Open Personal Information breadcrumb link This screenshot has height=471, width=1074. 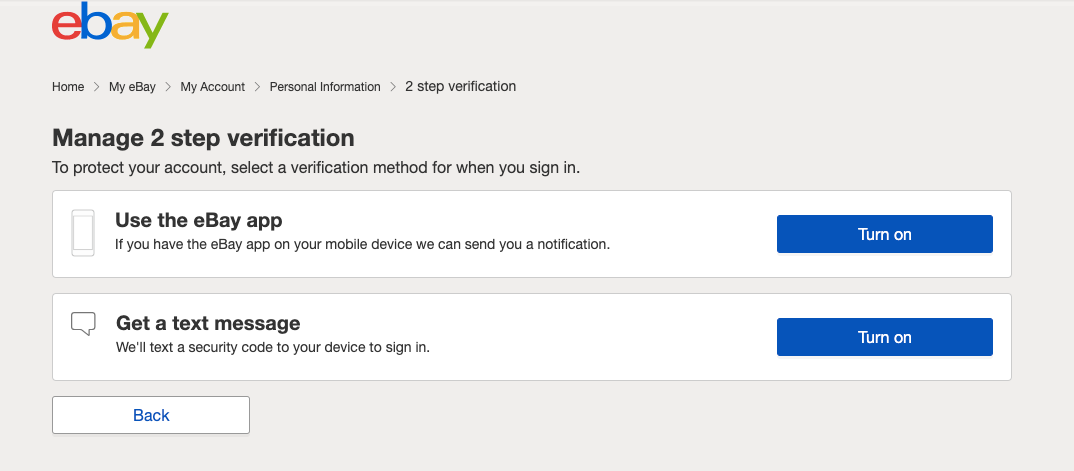coord(325,87)
